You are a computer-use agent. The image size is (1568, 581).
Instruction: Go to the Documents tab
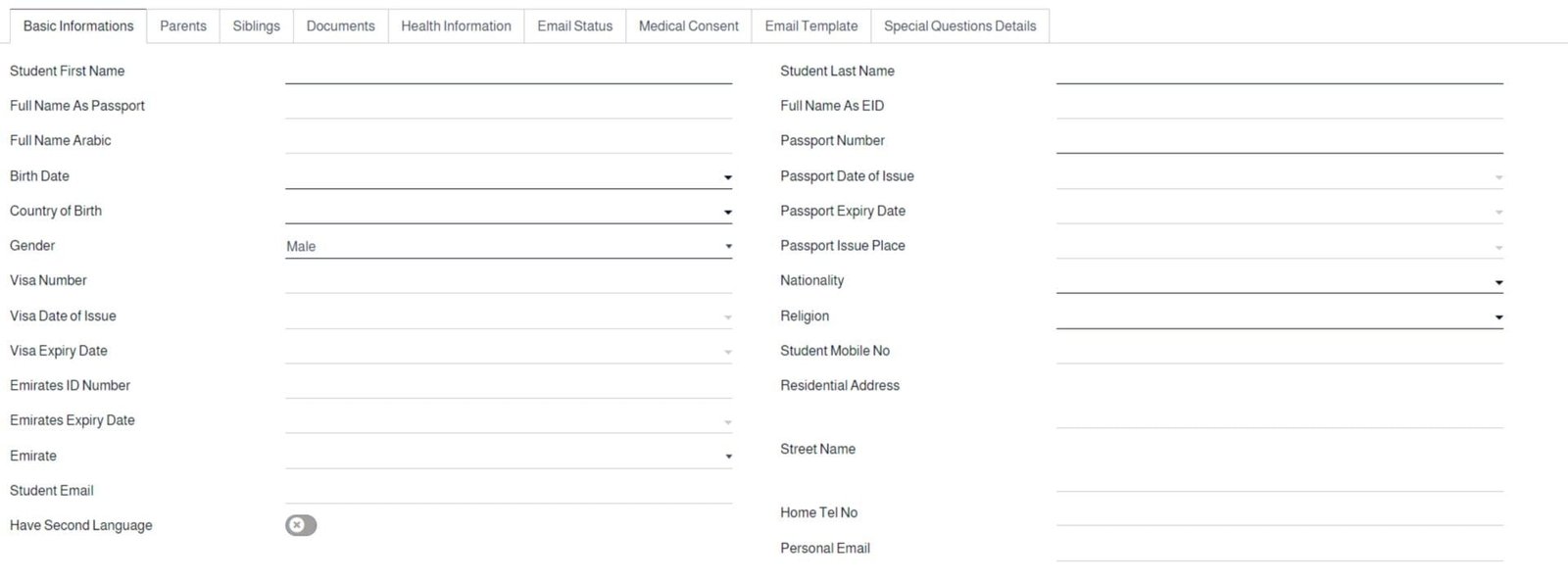click(340, 26)
